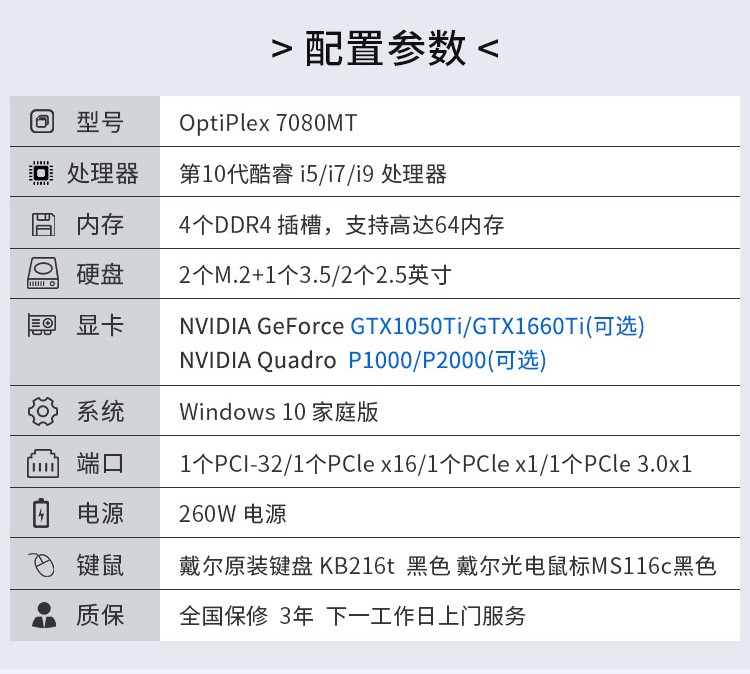This screenshot has height=674, width=750.
Task: Click the processor (处理器) CPU icon
Action: click(41, 173)
